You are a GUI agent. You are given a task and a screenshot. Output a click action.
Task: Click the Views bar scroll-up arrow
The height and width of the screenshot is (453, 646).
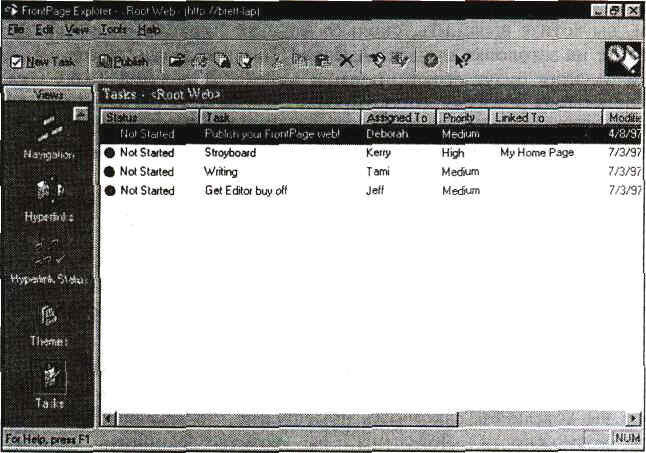80,113
